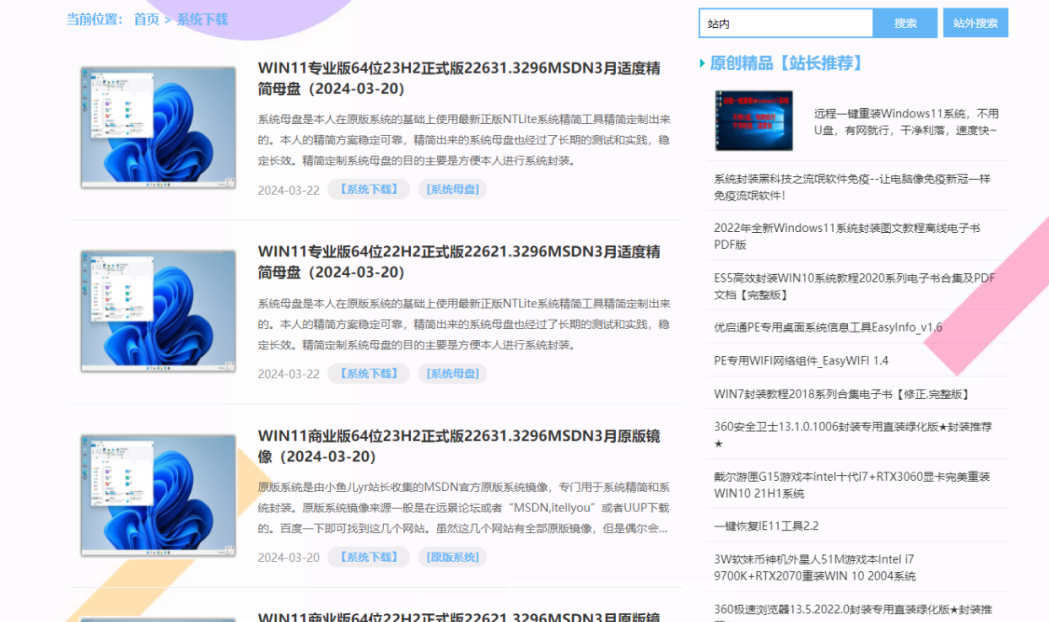Open the 360安全卫士13.1.0.1006封装专用 link
1049x622 pixels.
pos(853,435)
